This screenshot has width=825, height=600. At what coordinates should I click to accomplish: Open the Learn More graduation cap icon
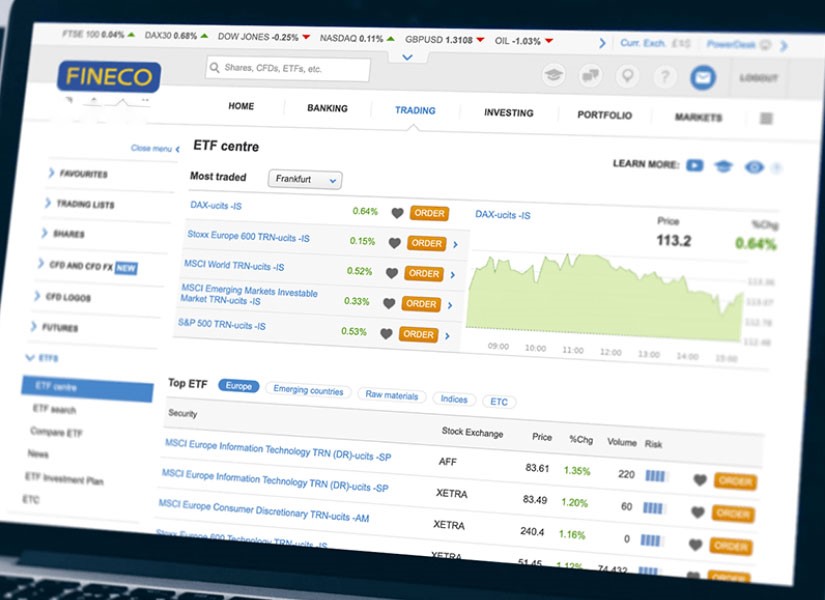point(723,166)
